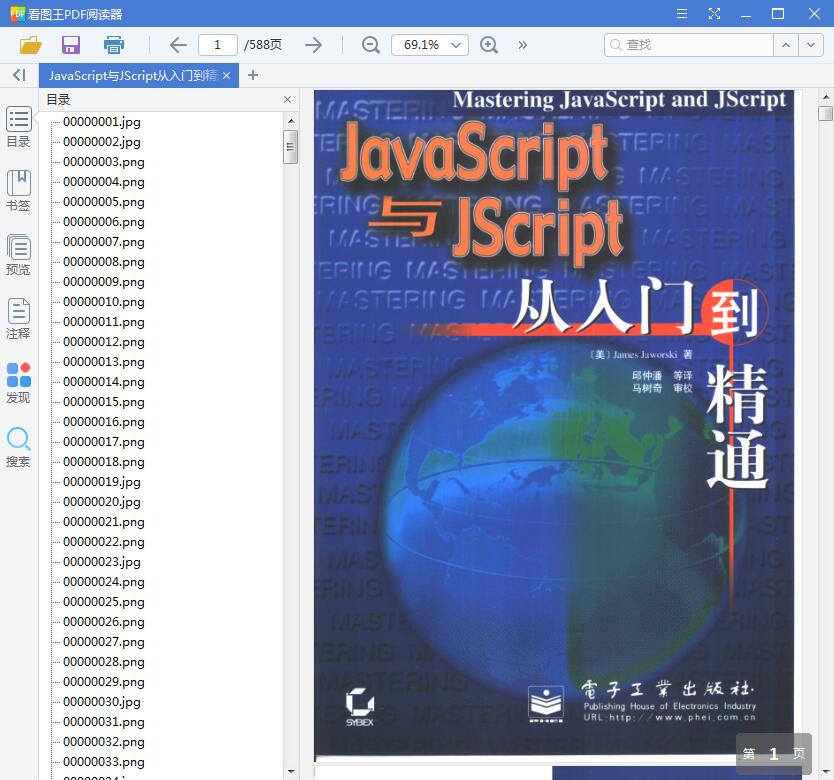
Task: Select 00000019.jpg in the contents tree
Action: click(102, 482)
